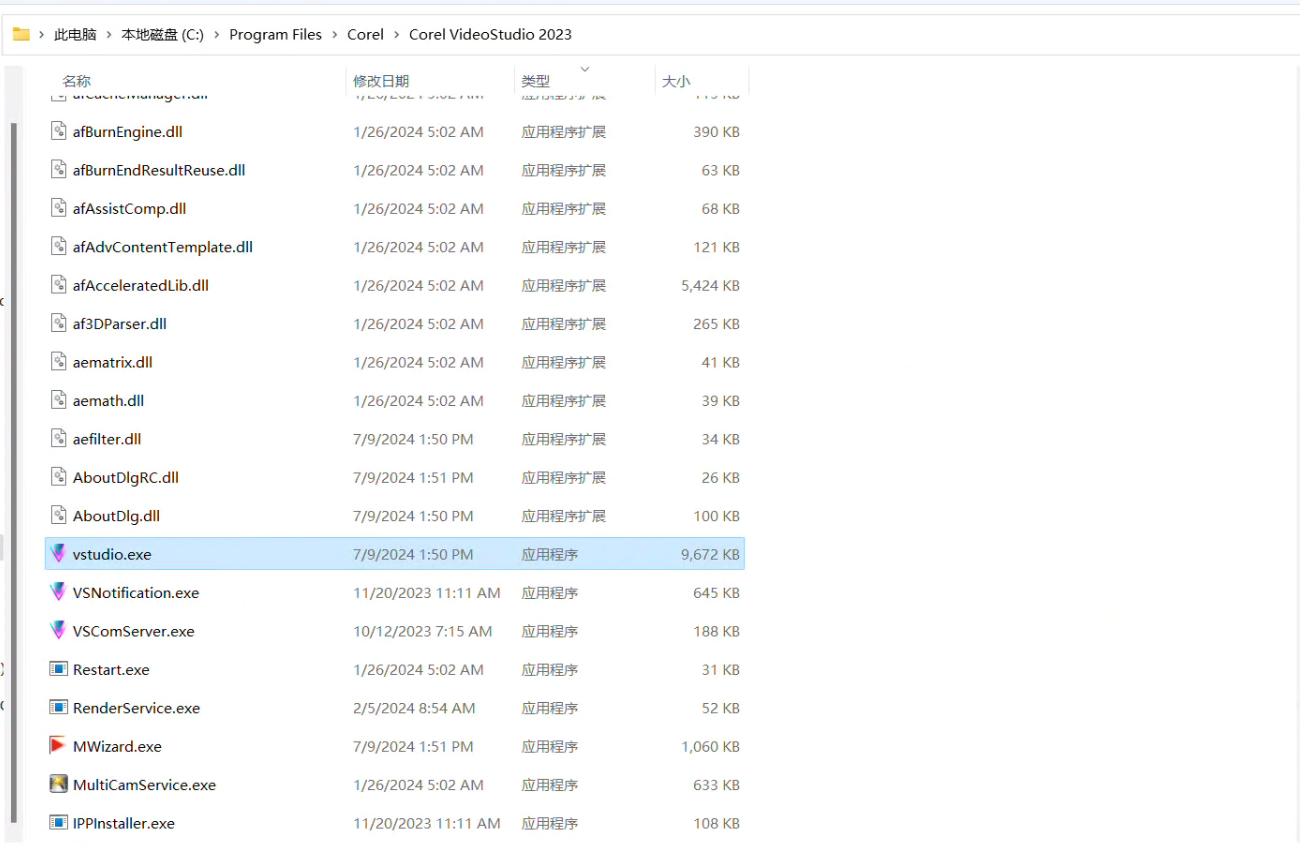Sort by the 名称 column header
The width and height of the screenshot is (1300, 847).
[77, 81]
